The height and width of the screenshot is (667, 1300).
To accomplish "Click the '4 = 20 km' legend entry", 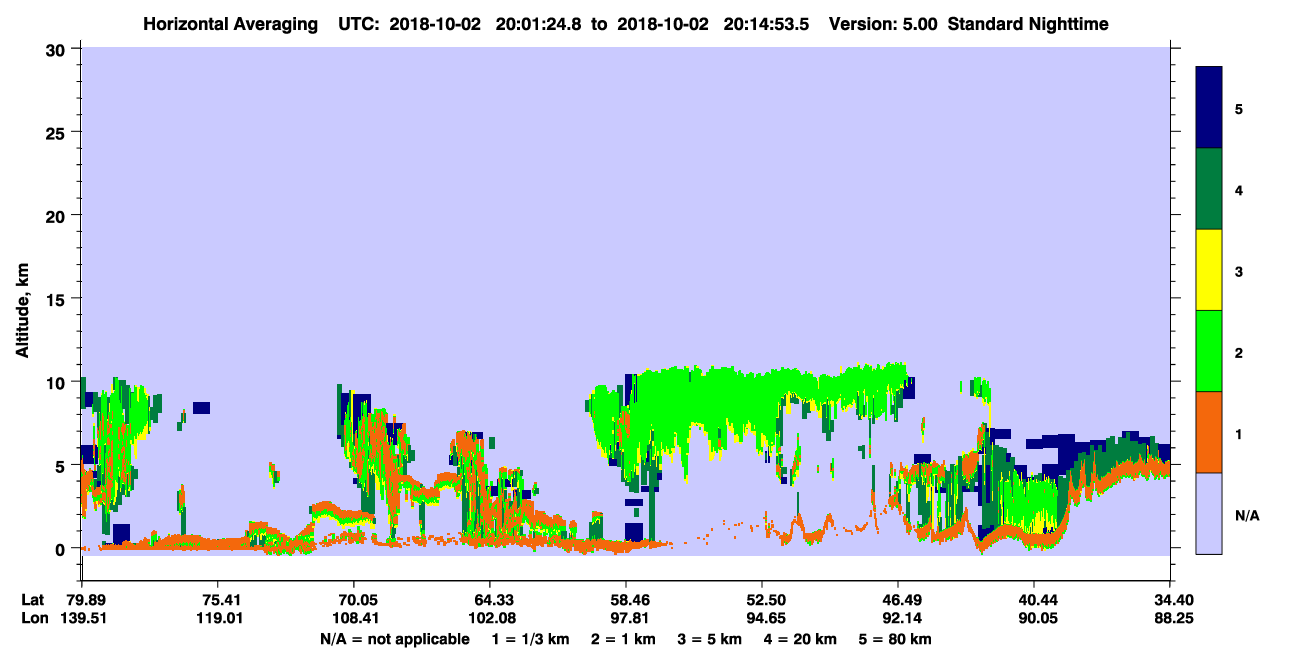I will 801,639.
